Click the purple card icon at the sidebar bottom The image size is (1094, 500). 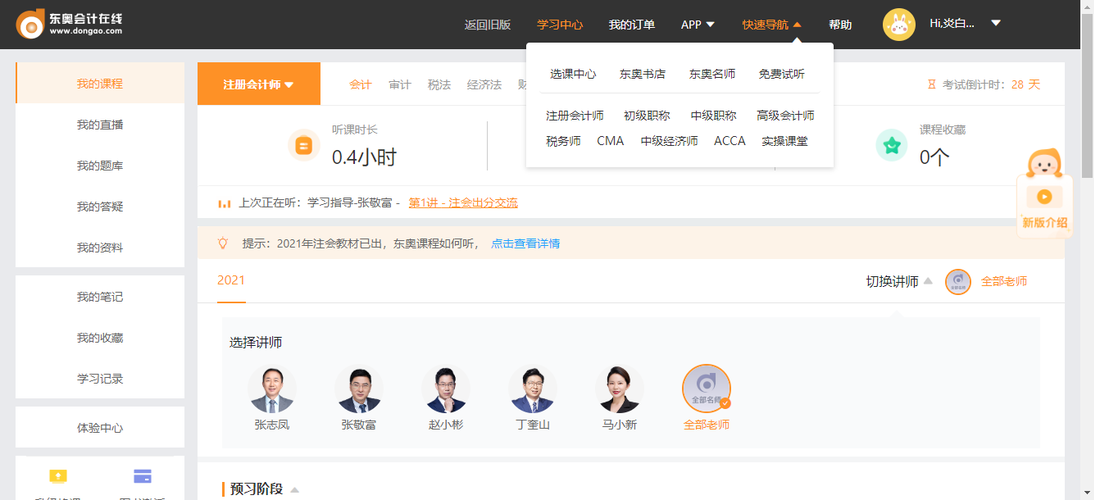[x=142, y=476]
